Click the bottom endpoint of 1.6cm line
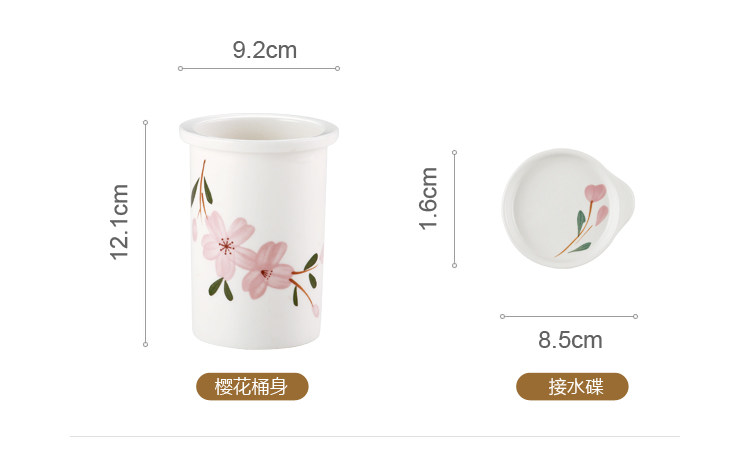This screenshot has height=460, width=750. [x=454, y=265]
